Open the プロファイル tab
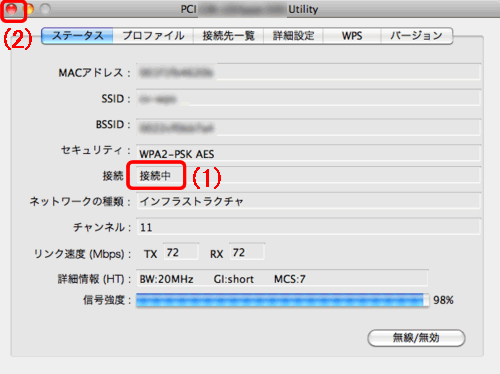Screen dimensions: 500x374 coord(153,36)
